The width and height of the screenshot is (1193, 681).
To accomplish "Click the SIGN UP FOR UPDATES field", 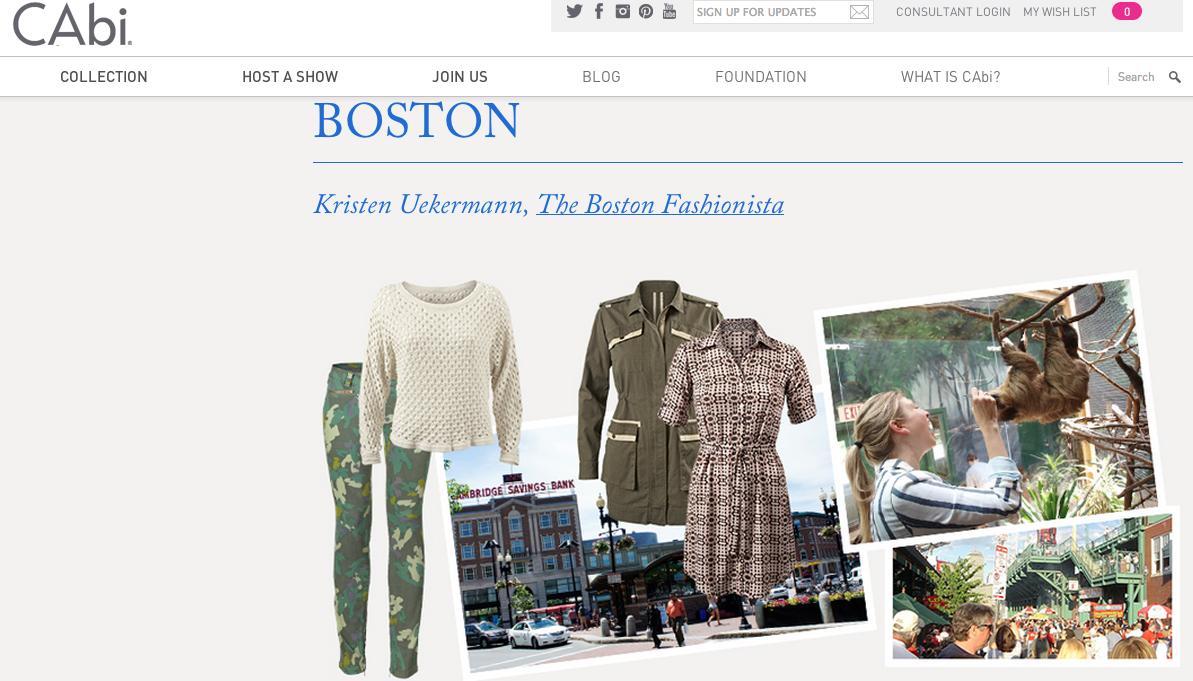I will click(x=766, y=11).
